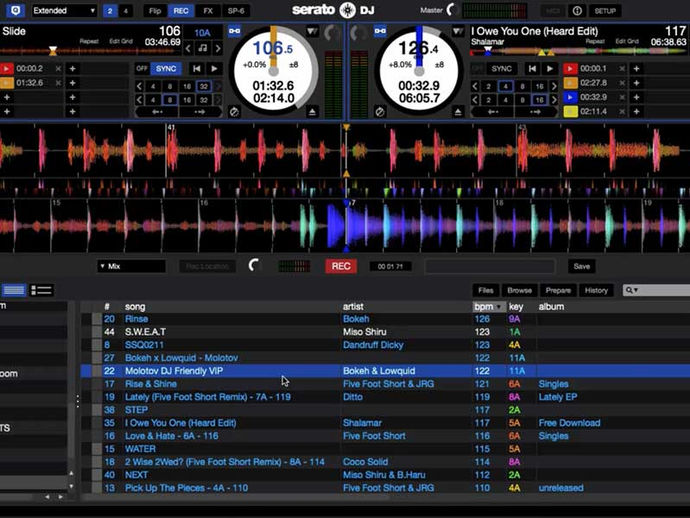
Task: Trigger the blue 00:32.9 cue on right deck
Action: coord(570,97)
